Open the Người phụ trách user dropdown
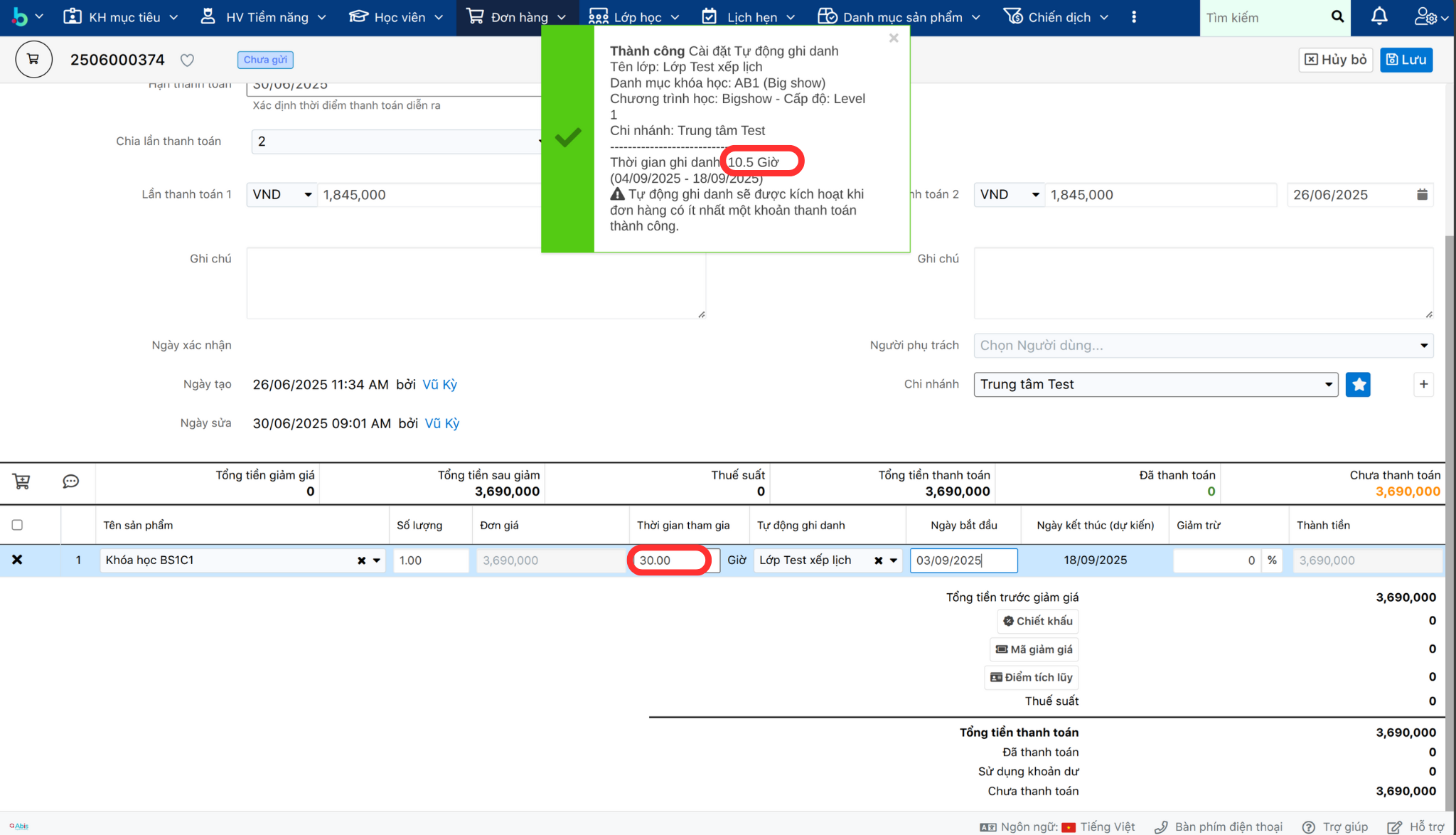 coord(1203,346)
